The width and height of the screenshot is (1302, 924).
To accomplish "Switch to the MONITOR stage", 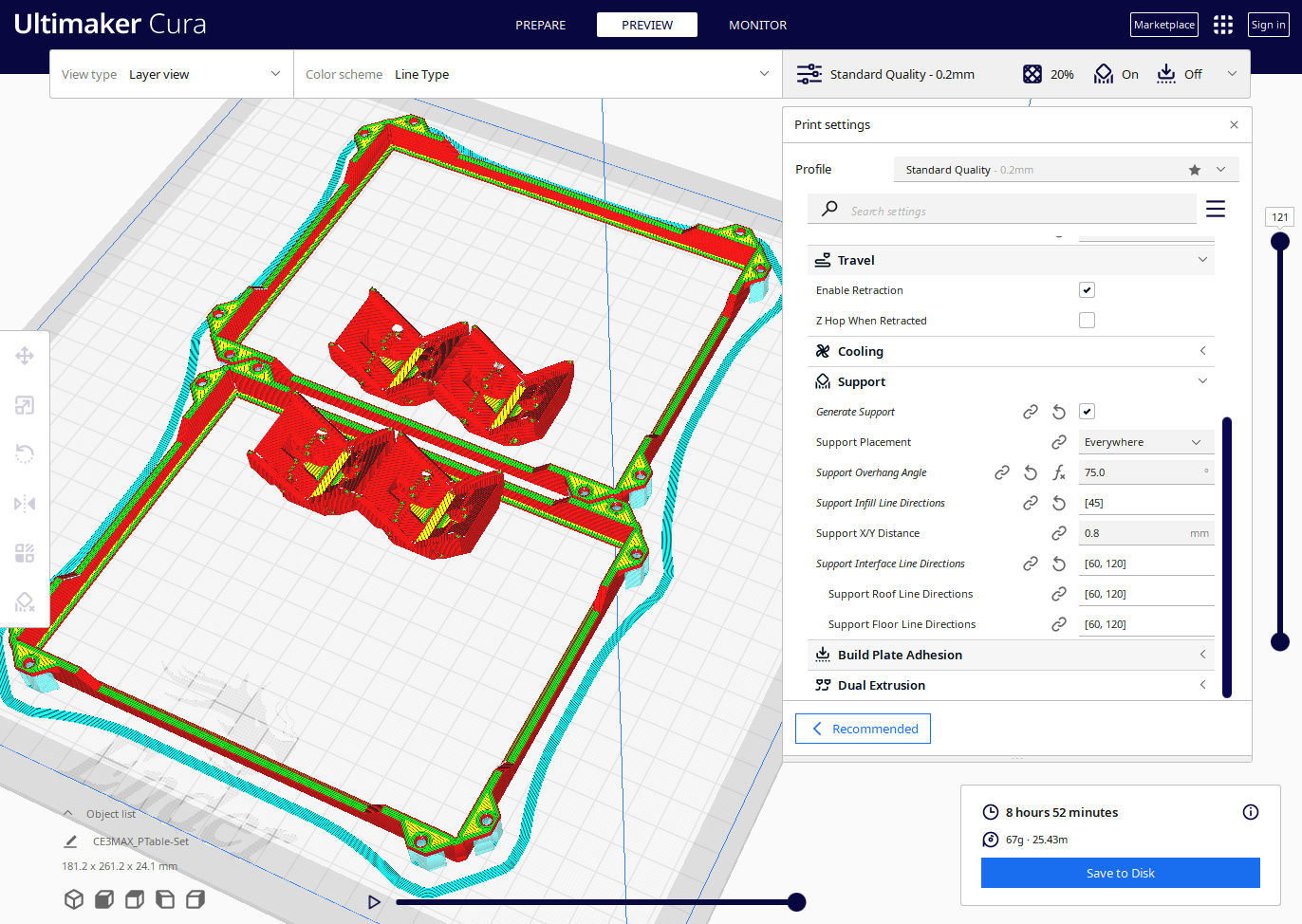I will pyautogui.click(x=757, y=25).
